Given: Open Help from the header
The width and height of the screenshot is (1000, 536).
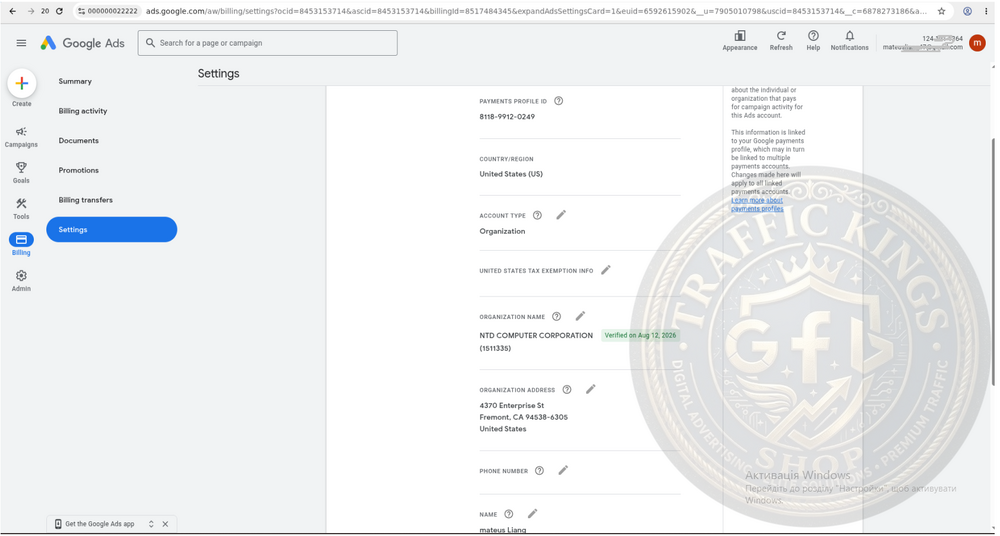Looking at the screenshot, I should 813,41.
